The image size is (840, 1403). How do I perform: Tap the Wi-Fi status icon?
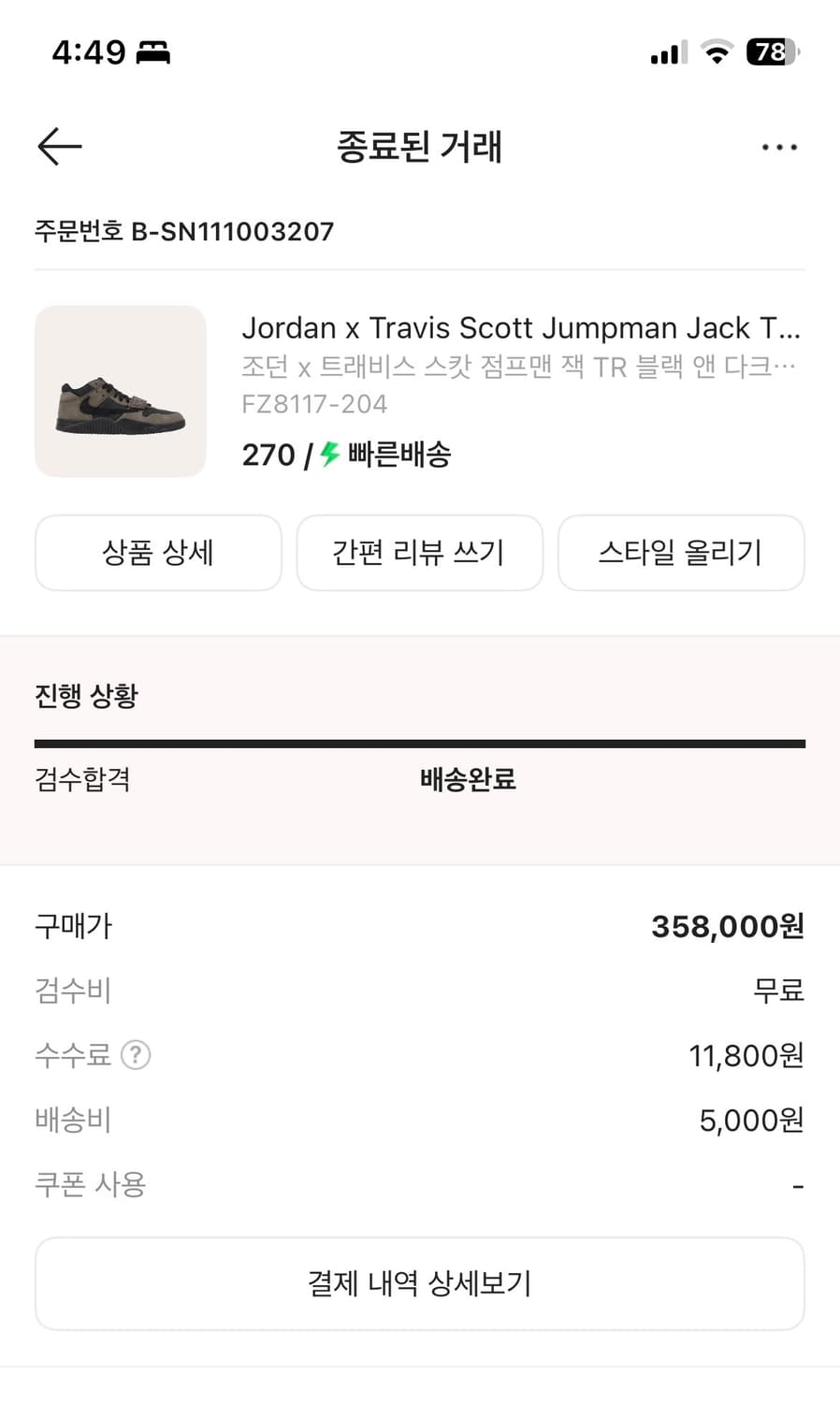point(717,52)
